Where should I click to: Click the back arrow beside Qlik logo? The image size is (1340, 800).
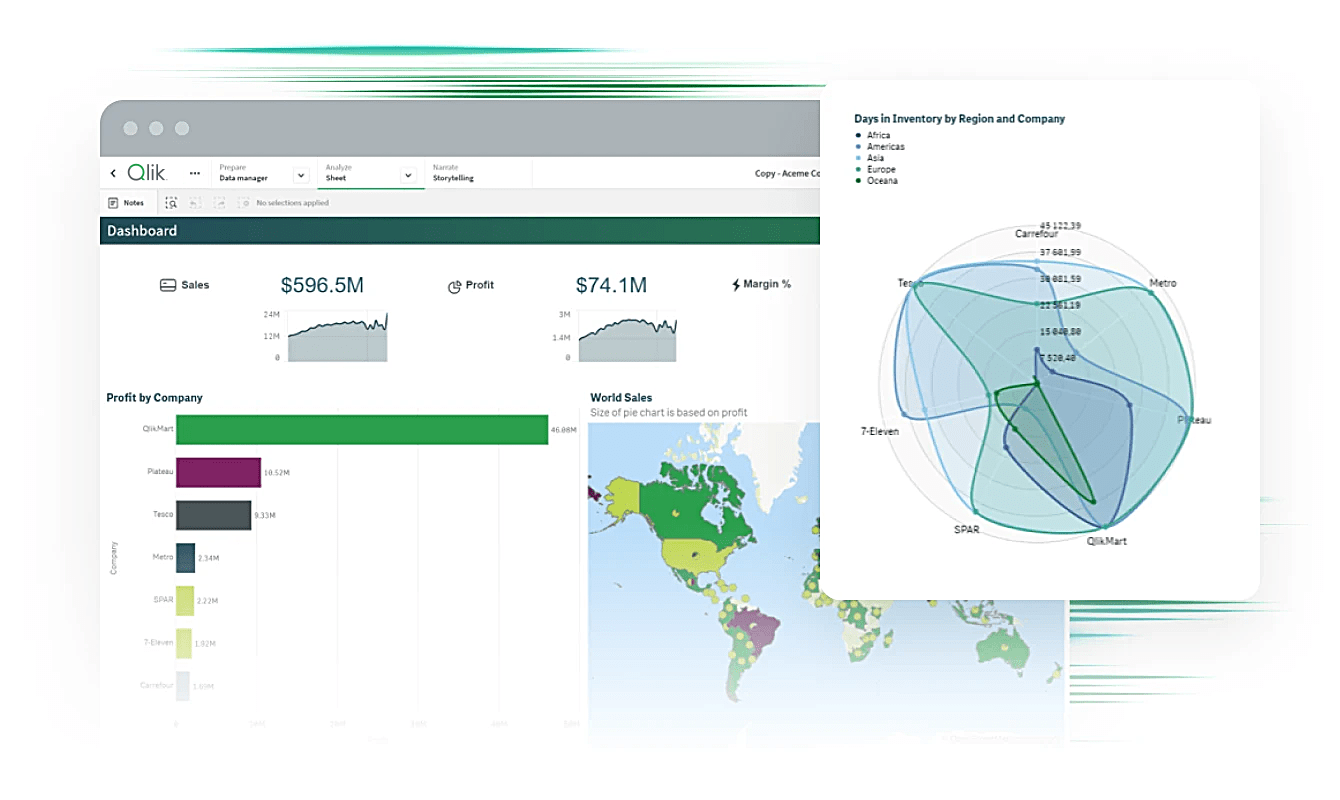coord(113,173)
